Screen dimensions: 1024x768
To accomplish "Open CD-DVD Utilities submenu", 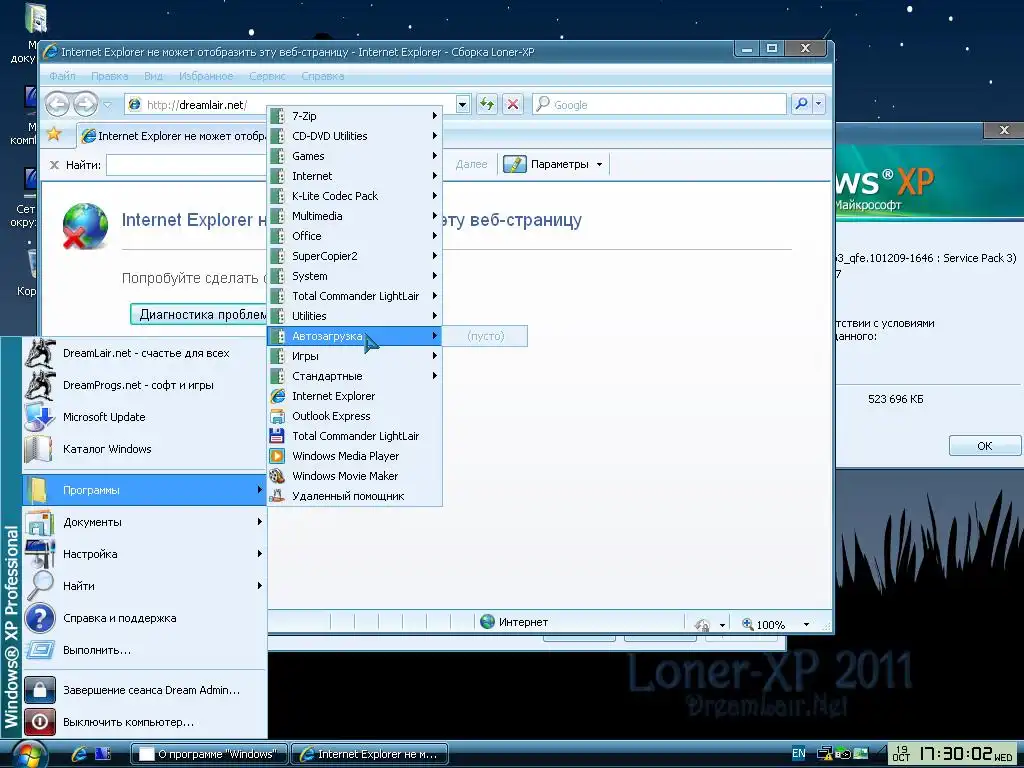I will coord(355,136).
